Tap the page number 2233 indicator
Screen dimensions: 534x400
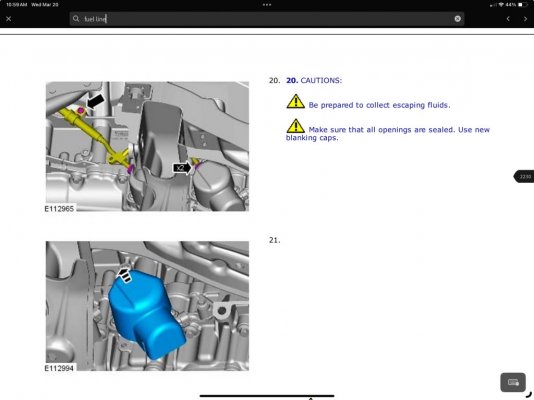click(x=524, y=176)
